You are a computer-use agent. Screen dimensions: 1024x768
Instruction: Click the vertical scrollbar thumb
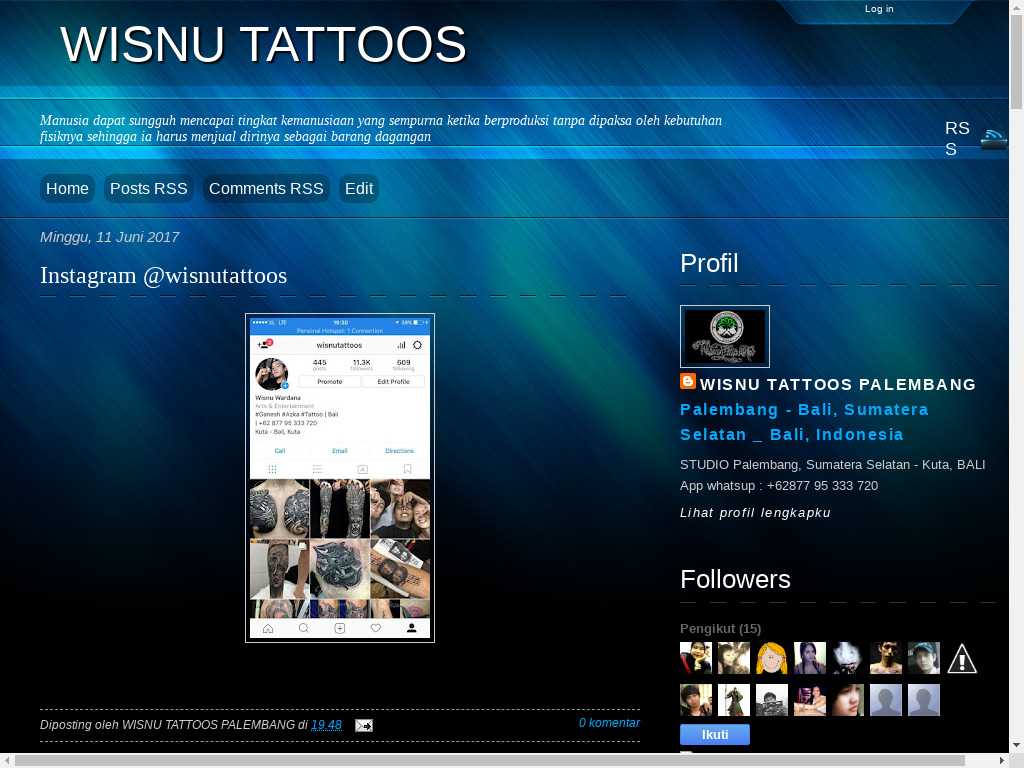click(x=1017, y=62)
